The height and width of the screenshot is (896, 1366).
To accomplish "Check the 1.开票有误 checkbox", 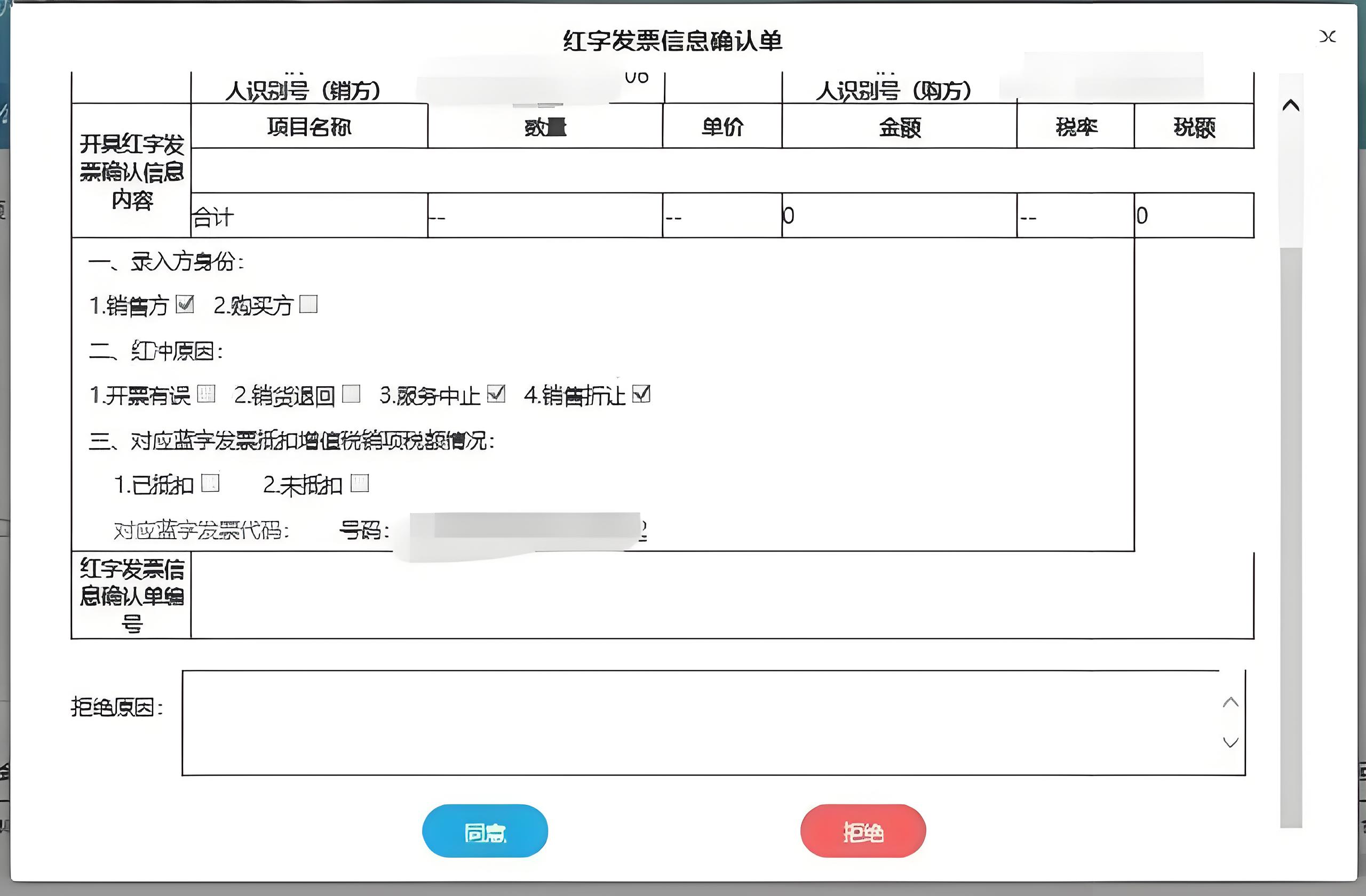I will tap(206, 394).
